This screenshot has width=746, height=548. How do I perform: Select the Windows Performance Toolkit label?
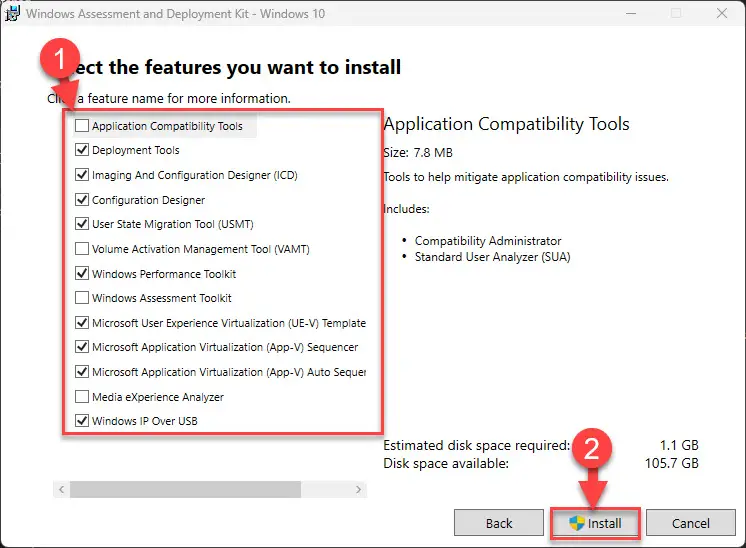click(x=164, y=274)
